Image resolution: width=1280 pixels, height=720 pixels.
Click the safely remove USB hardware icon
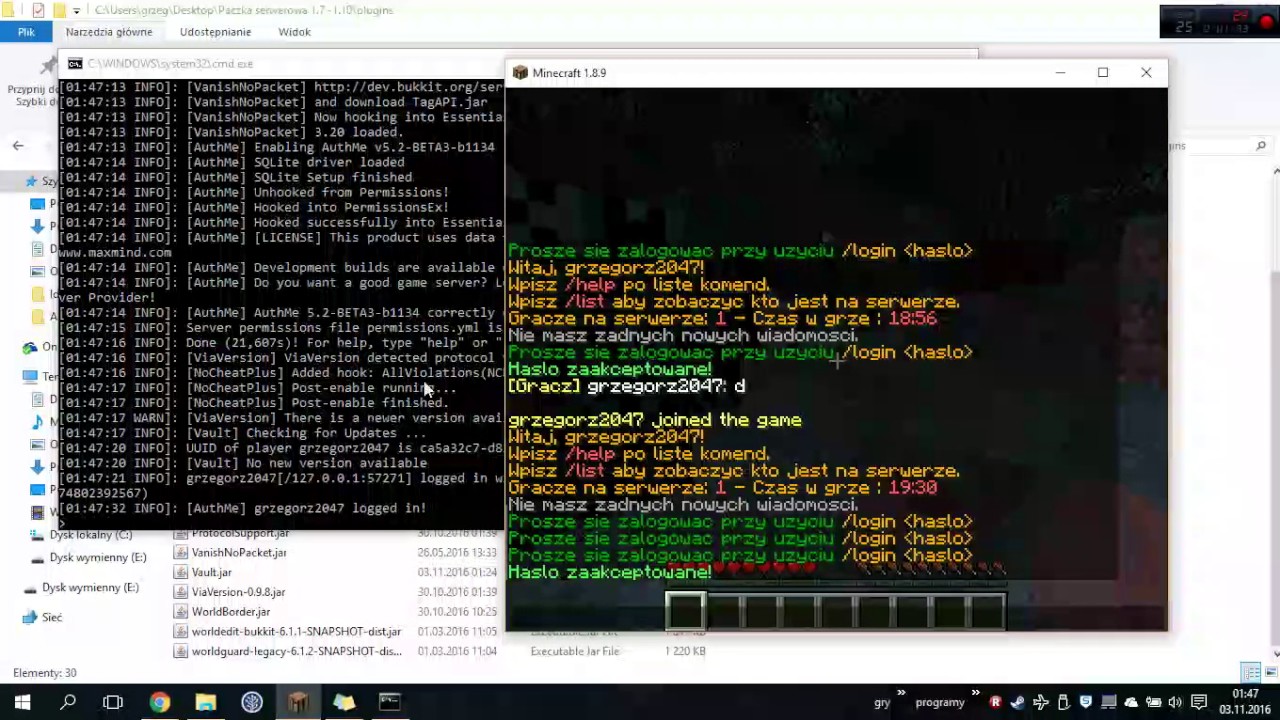(x=1063, y=702)
